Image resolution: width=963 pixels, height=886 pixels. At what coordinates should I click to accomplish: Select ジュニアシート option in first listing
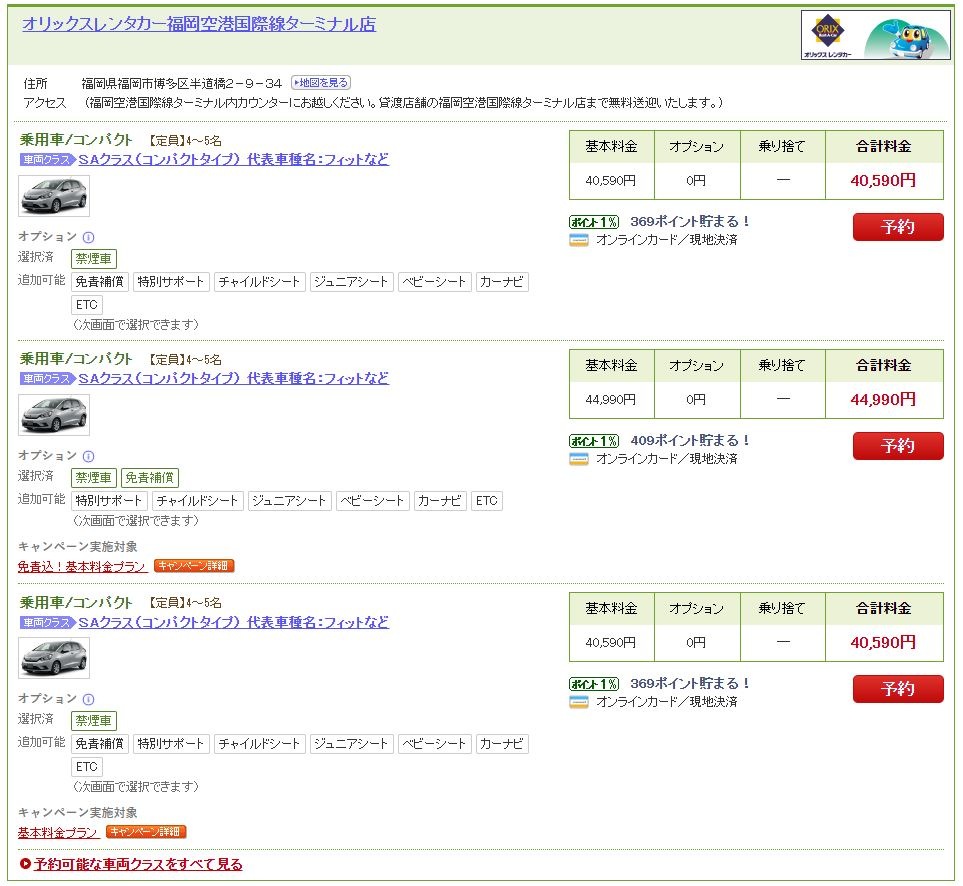351,282
